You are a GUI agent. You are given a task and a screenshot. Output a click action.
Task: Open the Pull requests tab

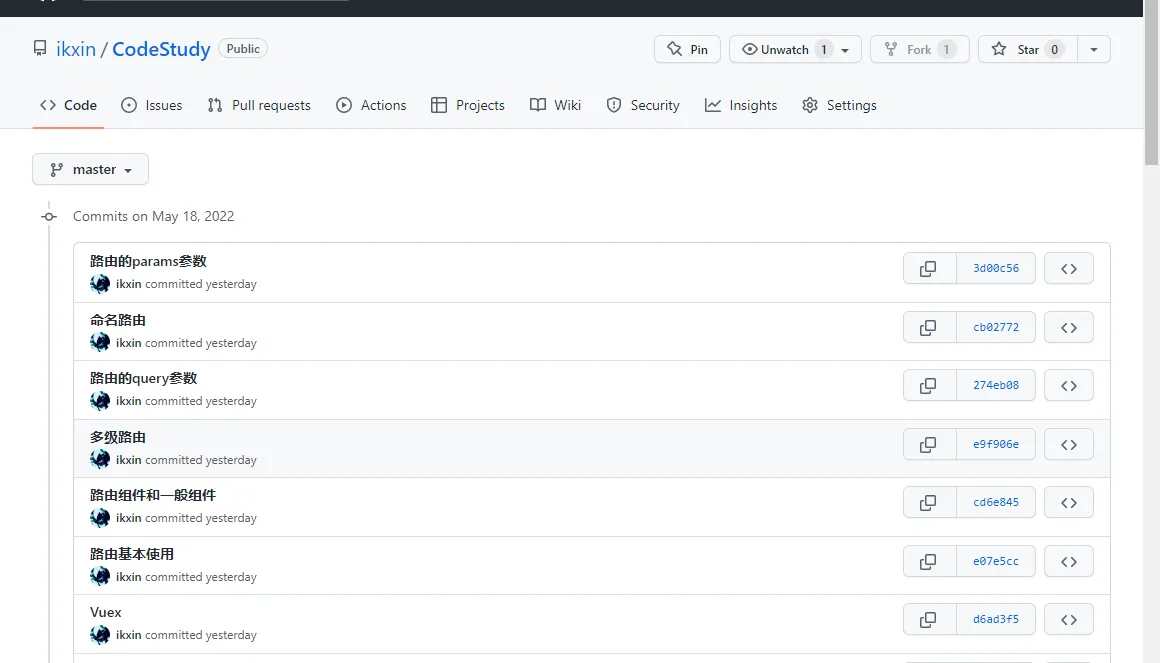(259, 105)
